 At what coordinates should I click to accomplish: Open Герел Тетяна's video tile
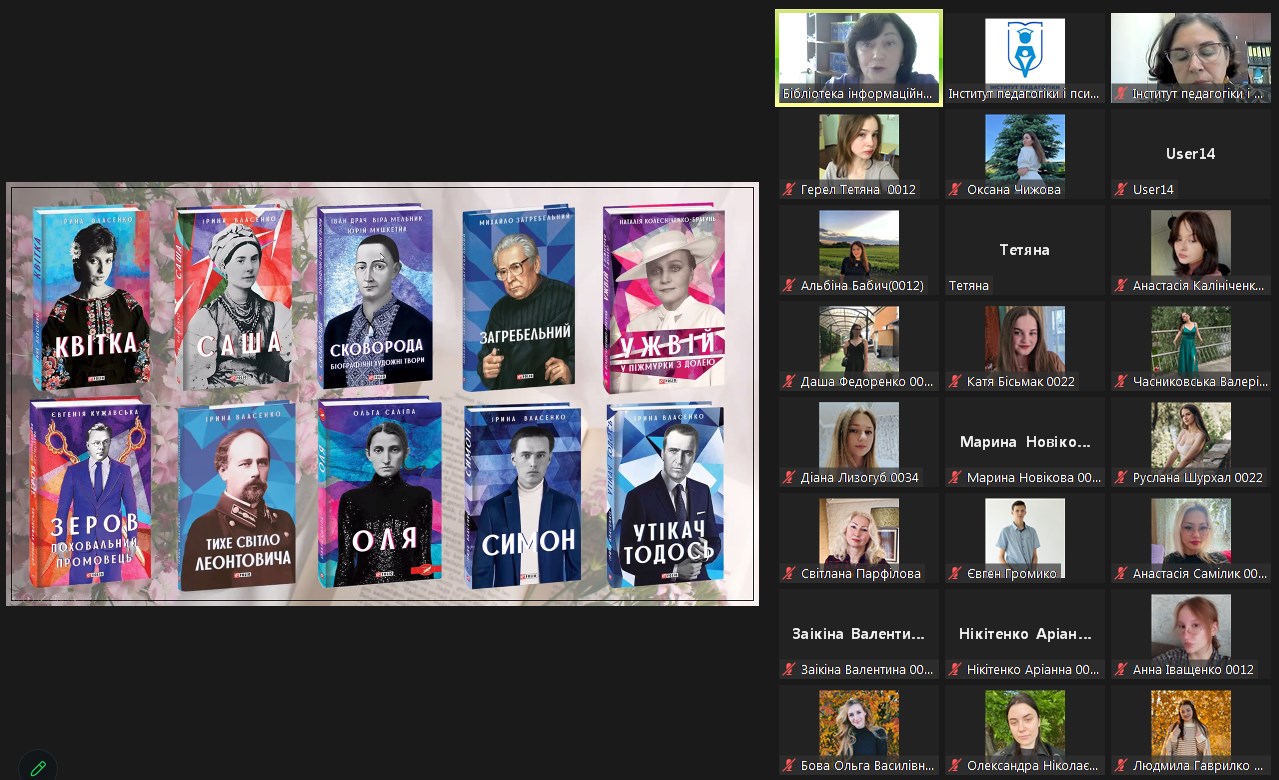(859, 154)
